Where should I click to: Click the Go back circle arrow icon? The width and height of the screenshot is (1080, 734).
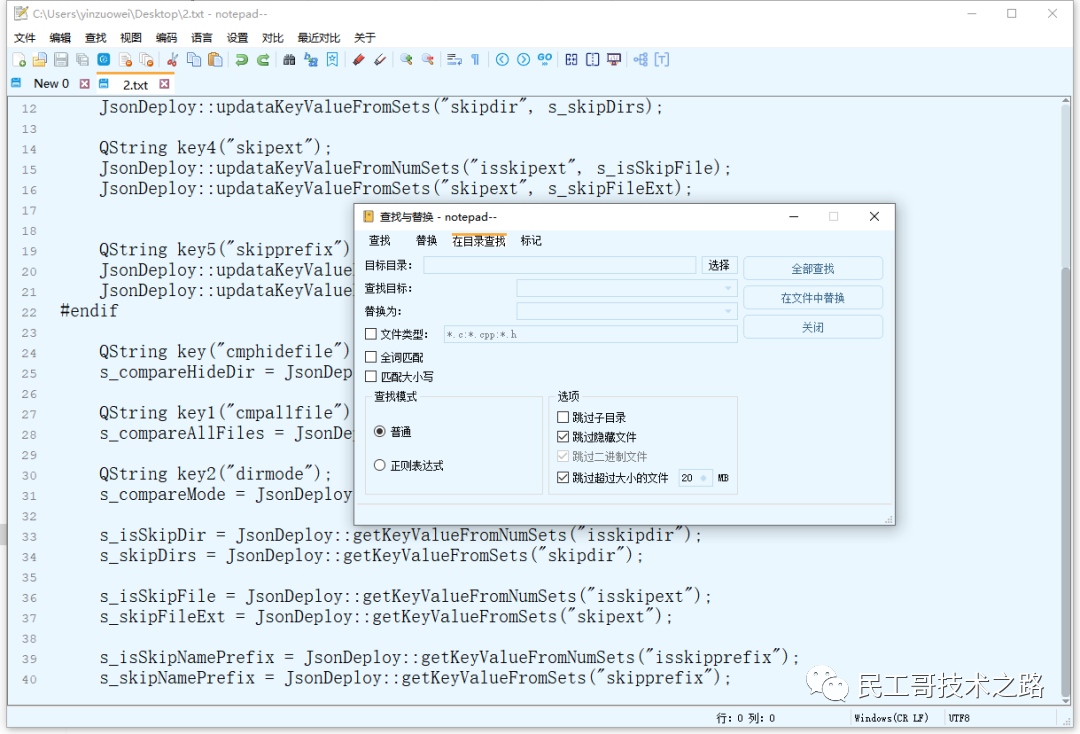coord(502,60)
